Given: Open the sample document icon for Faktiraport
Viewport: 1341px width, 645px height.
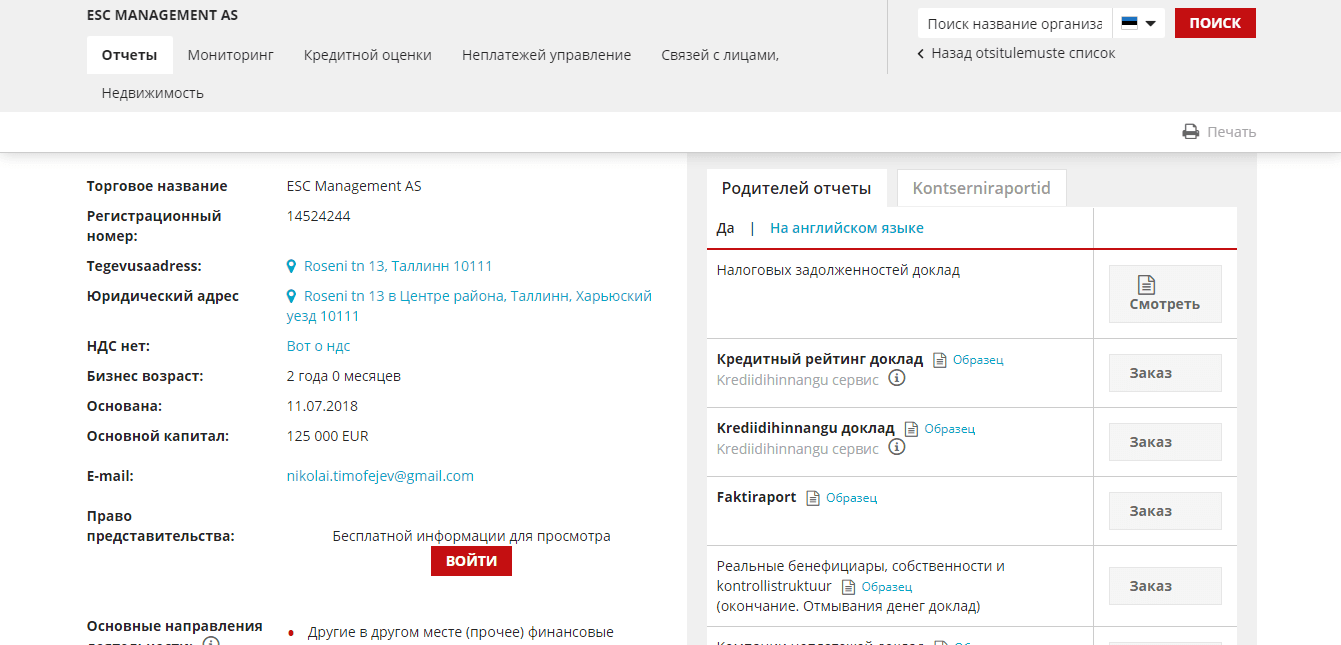Looking at the screenshot, I should tap(813, 498).
